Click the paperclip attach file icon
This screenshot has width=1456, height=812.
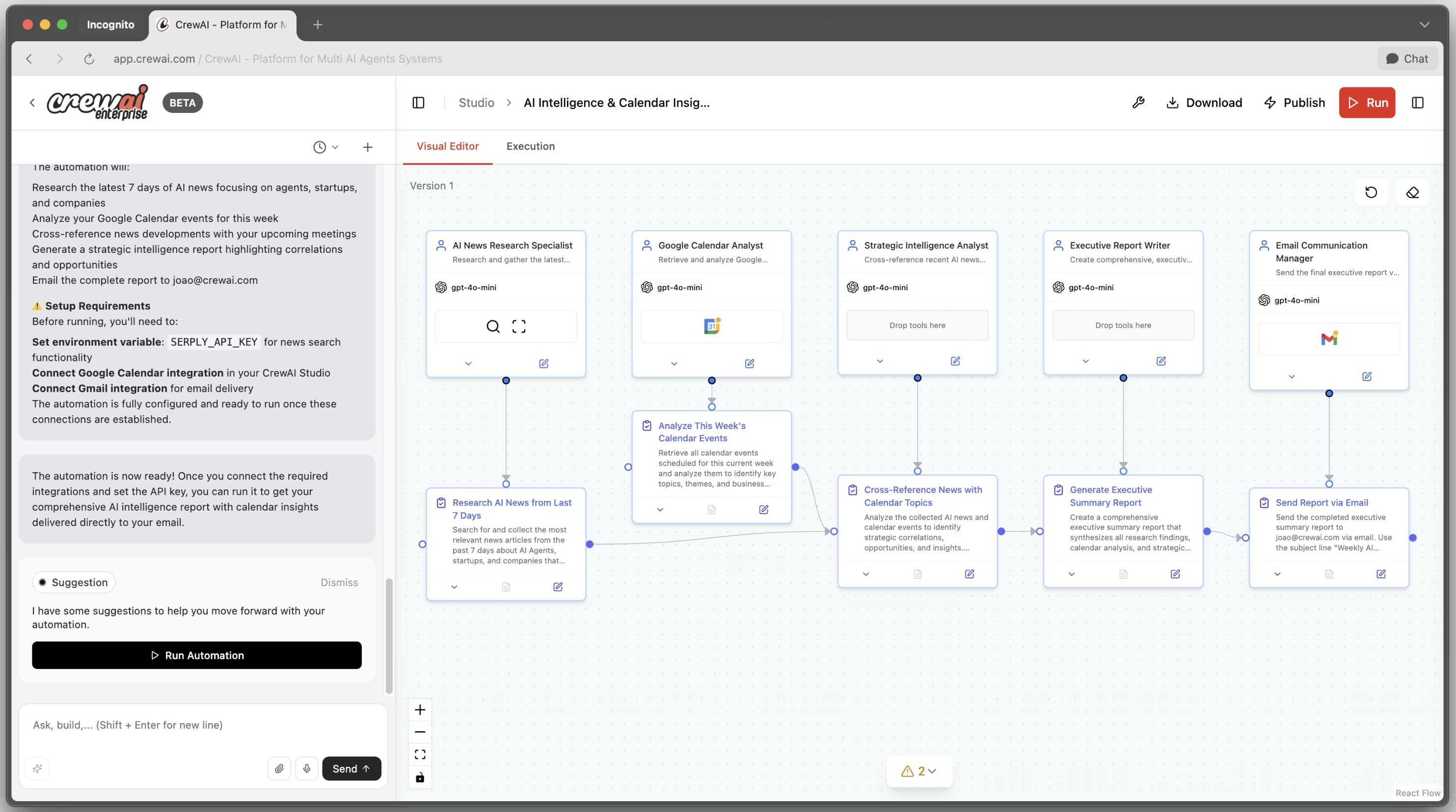[279, 768]
